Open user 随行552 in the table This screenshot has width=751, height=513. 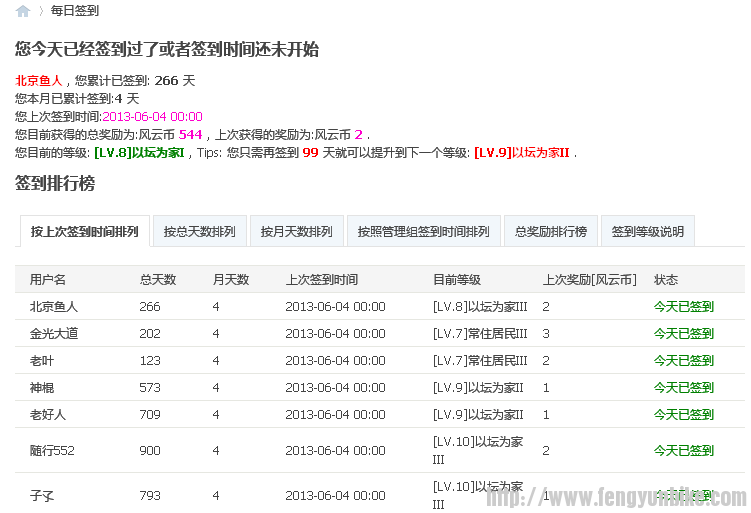52,450
